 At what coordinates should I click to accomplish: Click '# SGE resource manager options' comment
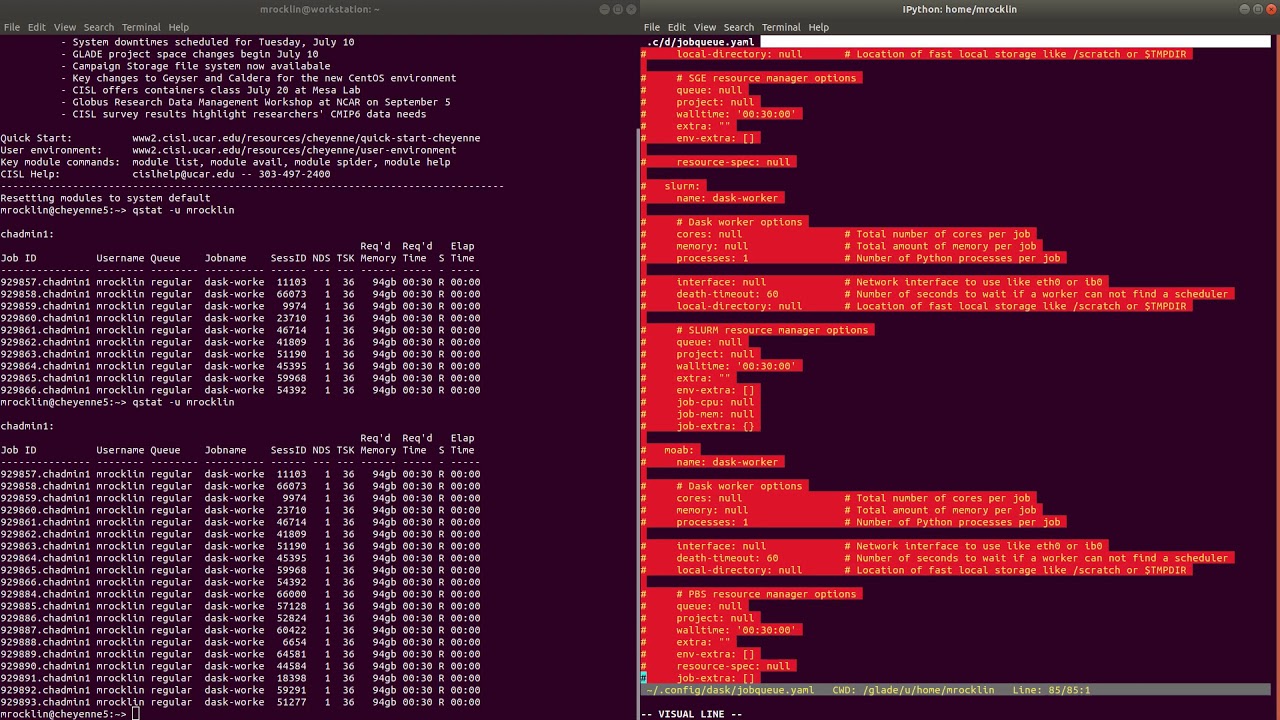767,78
